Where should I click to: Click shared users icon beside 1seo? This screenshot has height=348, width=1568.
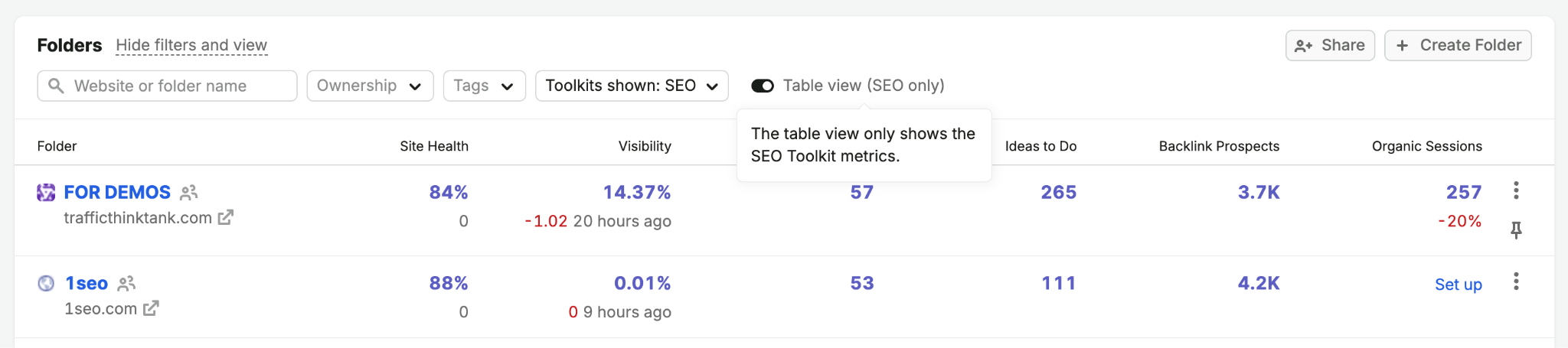[x=126, y=284]
